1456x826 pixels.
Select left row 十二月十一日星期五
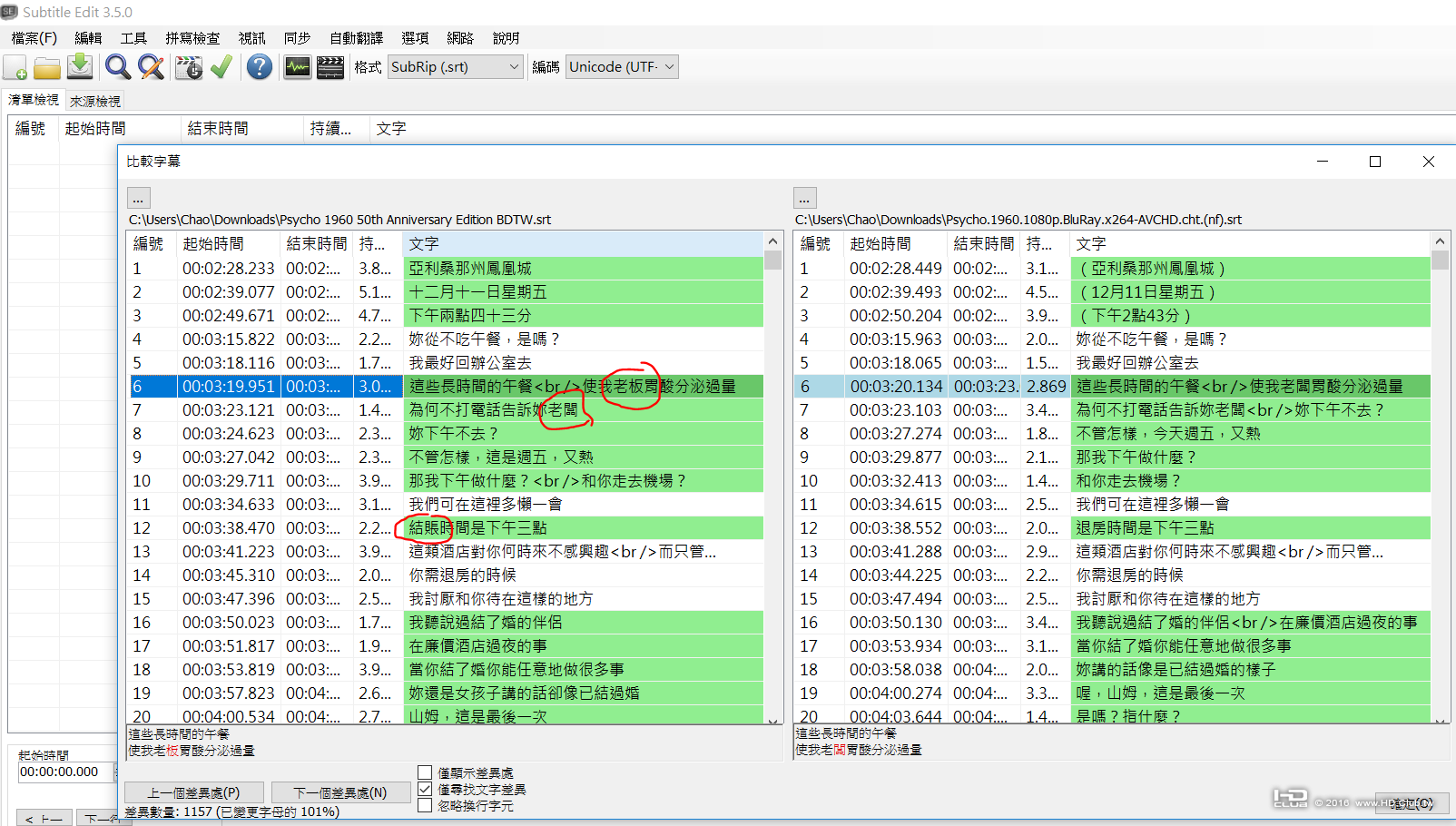tap(447, 292)
